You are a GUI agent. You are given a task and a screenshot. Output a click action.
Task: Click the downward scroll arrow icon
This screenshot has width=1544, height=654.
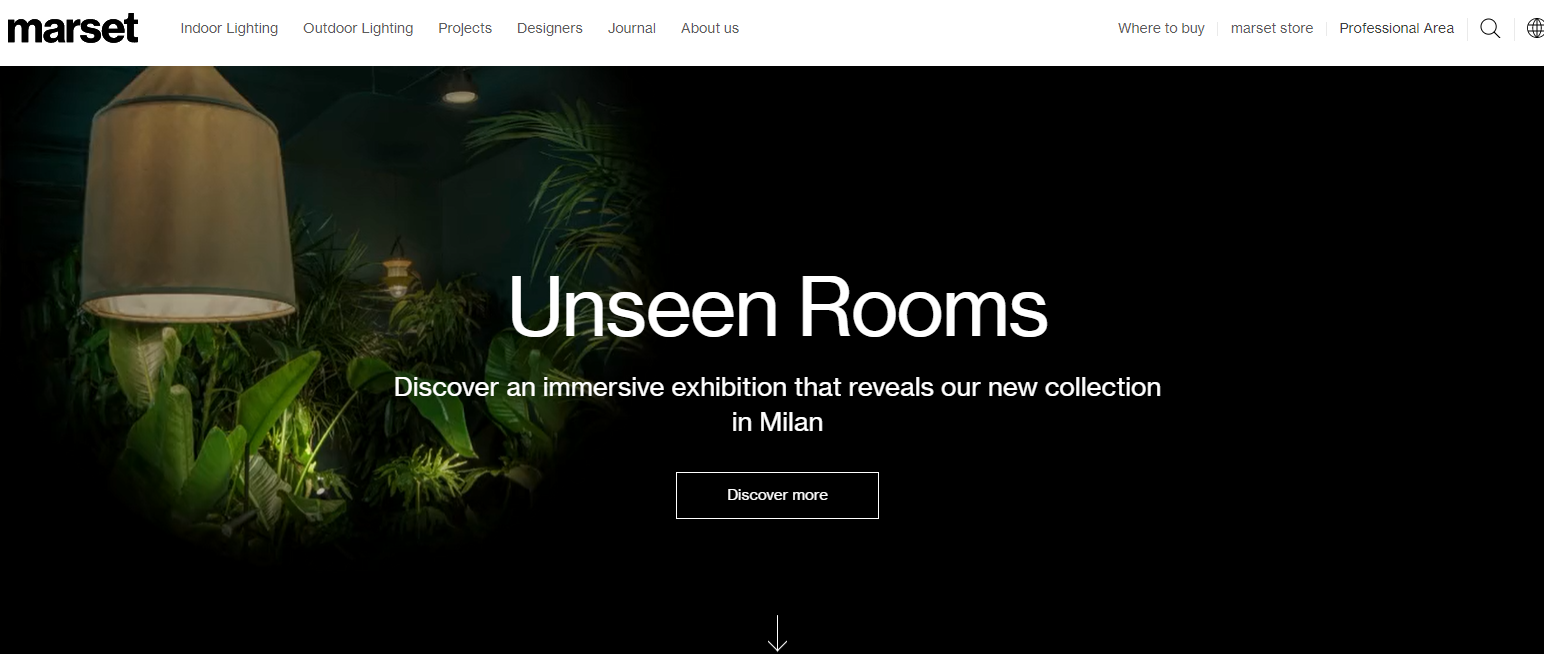point(777,633)
